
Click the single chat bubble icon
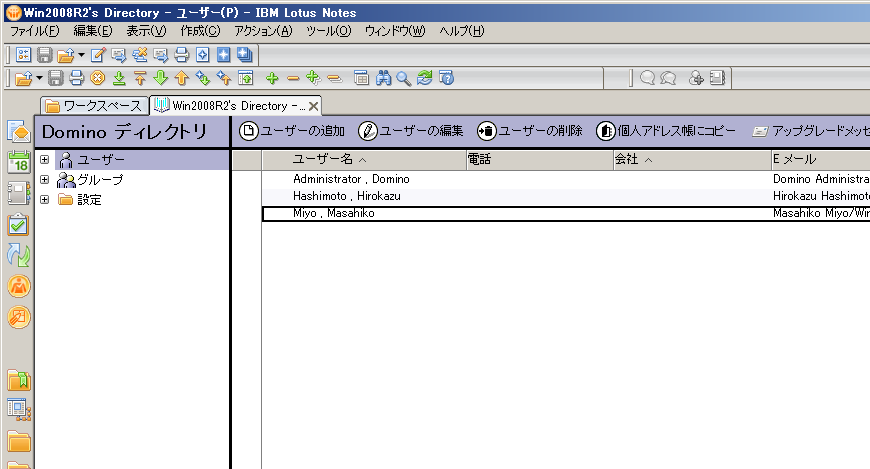point(647,78)
